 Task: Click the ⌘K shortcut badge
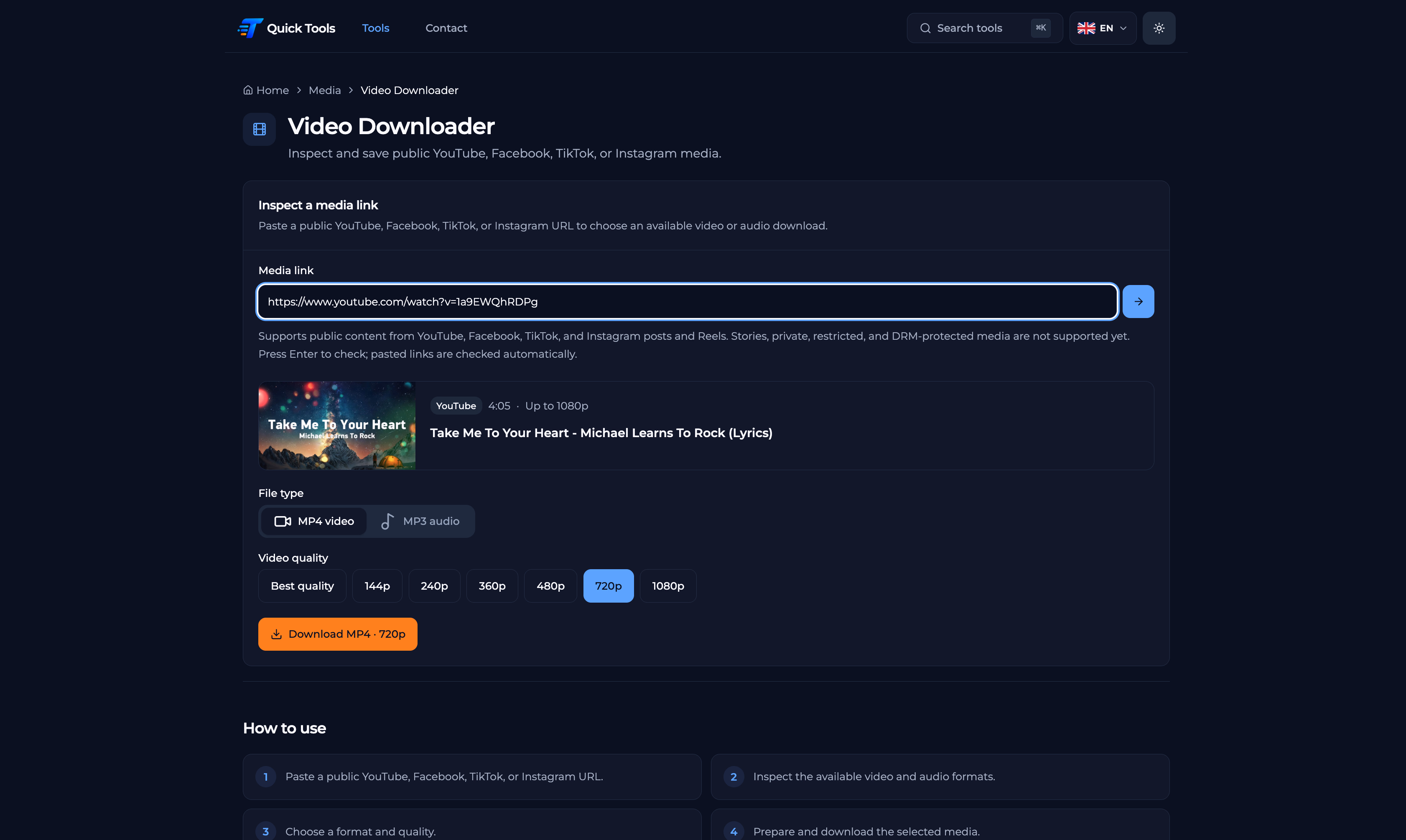pyautogui.click(x=1040, y=28)
